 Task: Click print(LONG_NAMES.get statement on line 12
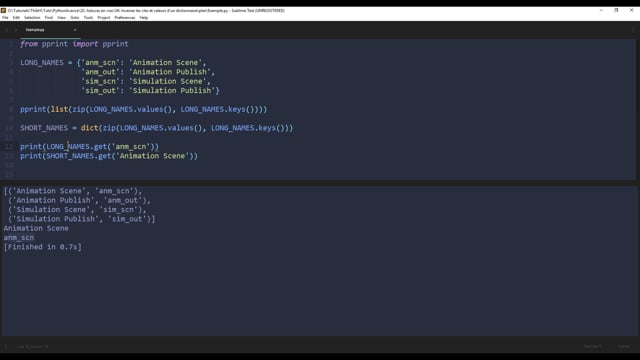point(89,147)
